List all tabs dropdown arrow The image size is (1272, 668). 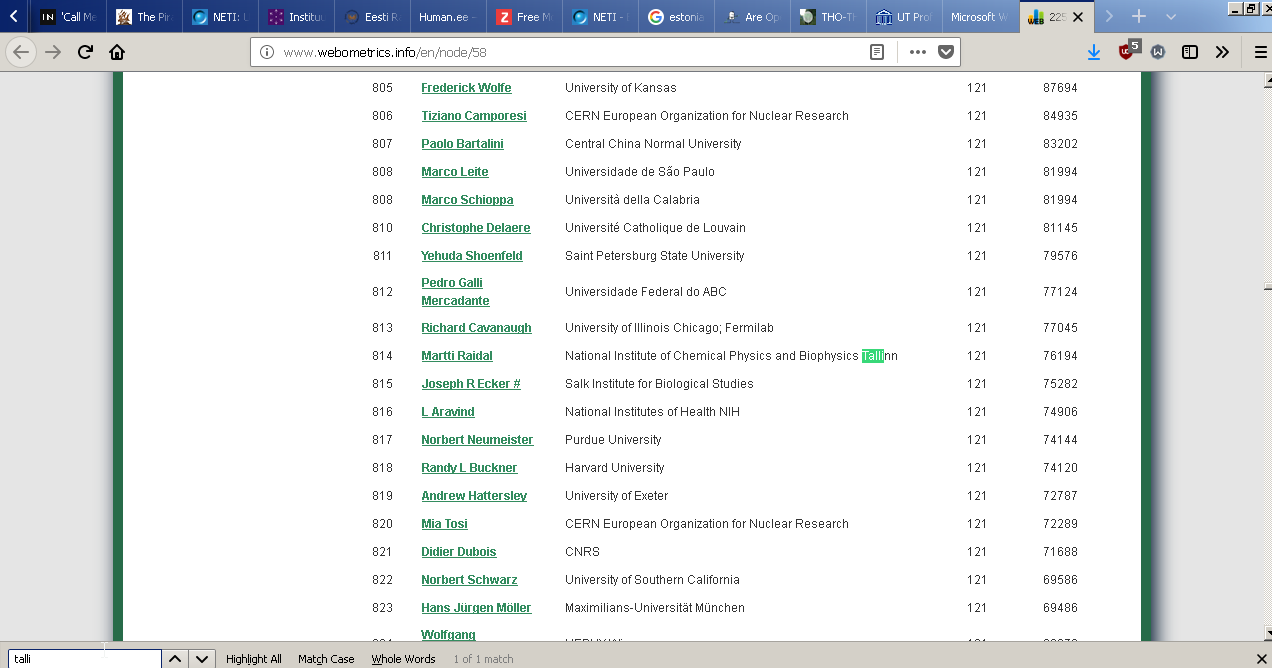pyautogui.click(x=1171, y=17)
